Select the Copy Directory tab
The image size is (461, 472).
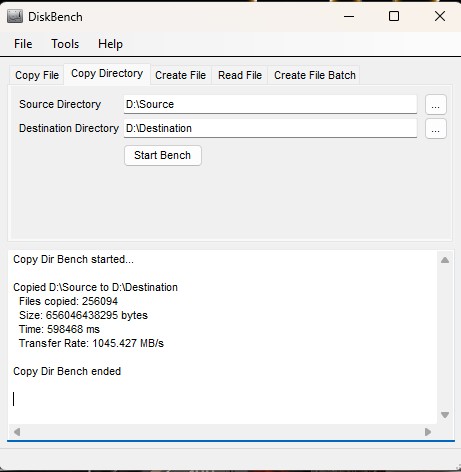pyautogui.click(x=107, y=74)
